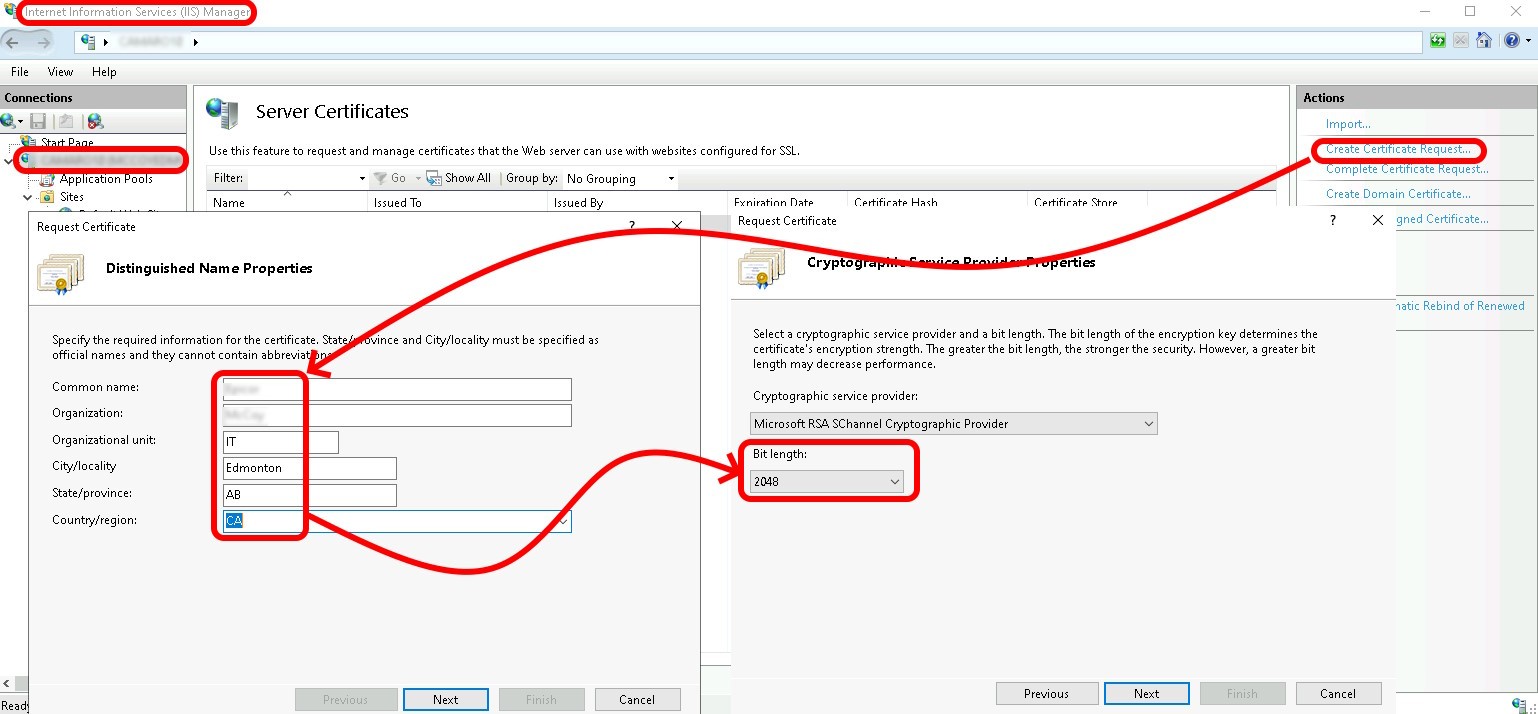Click the Help question mark icon
This screenshot has height=714, width=1538.
coord(1512,40)
